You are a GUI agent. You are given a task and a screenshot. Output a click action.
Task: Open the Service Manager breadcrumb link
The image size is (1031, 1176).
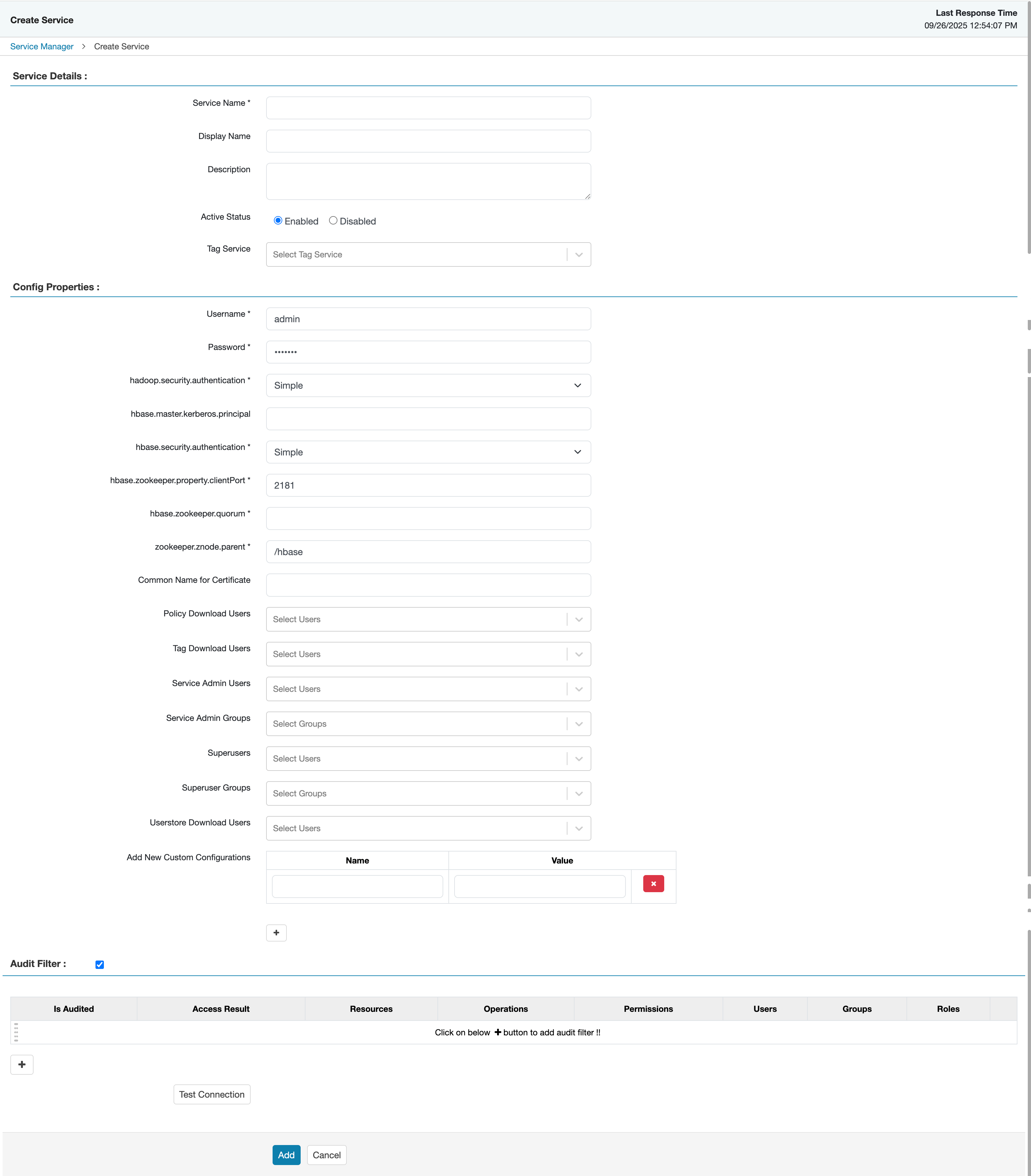(41, 46)
